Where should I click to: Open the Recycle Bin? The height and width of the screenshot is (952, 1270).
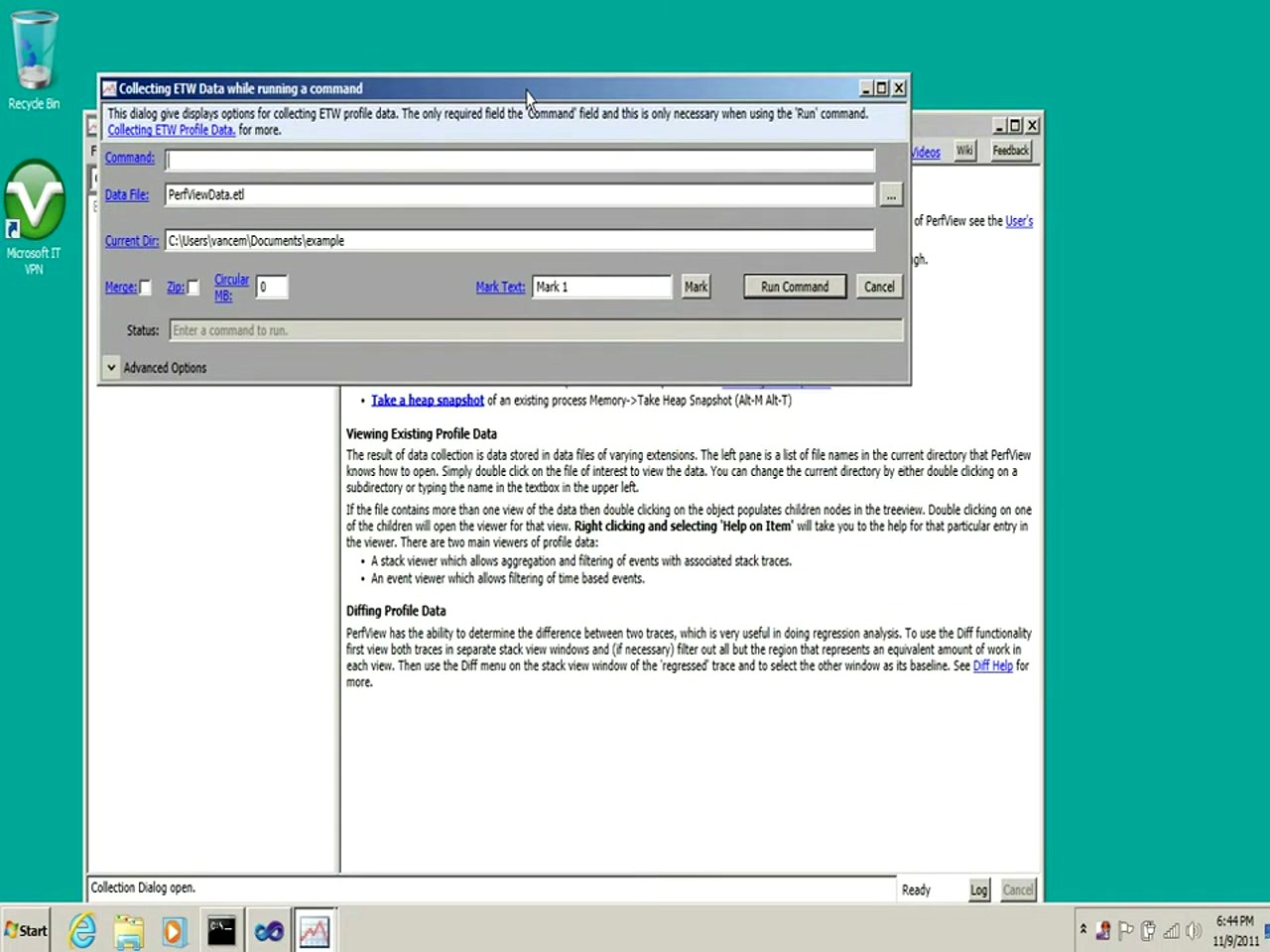tap(34, 50)
